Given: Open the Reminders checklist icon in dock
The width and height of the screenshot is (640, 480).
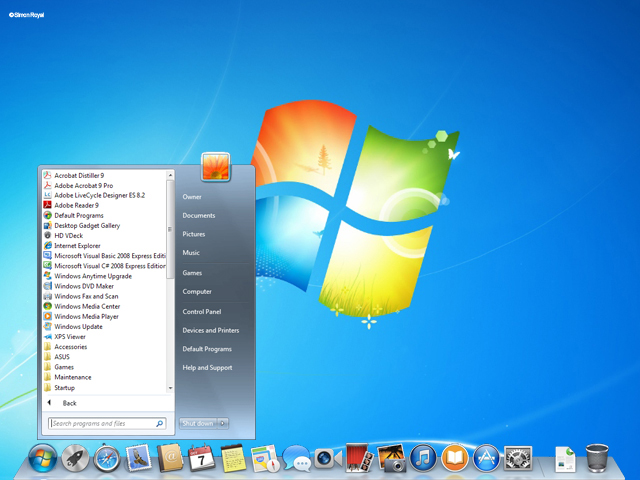Looking at the screenshot, I should tap(265, 459).
